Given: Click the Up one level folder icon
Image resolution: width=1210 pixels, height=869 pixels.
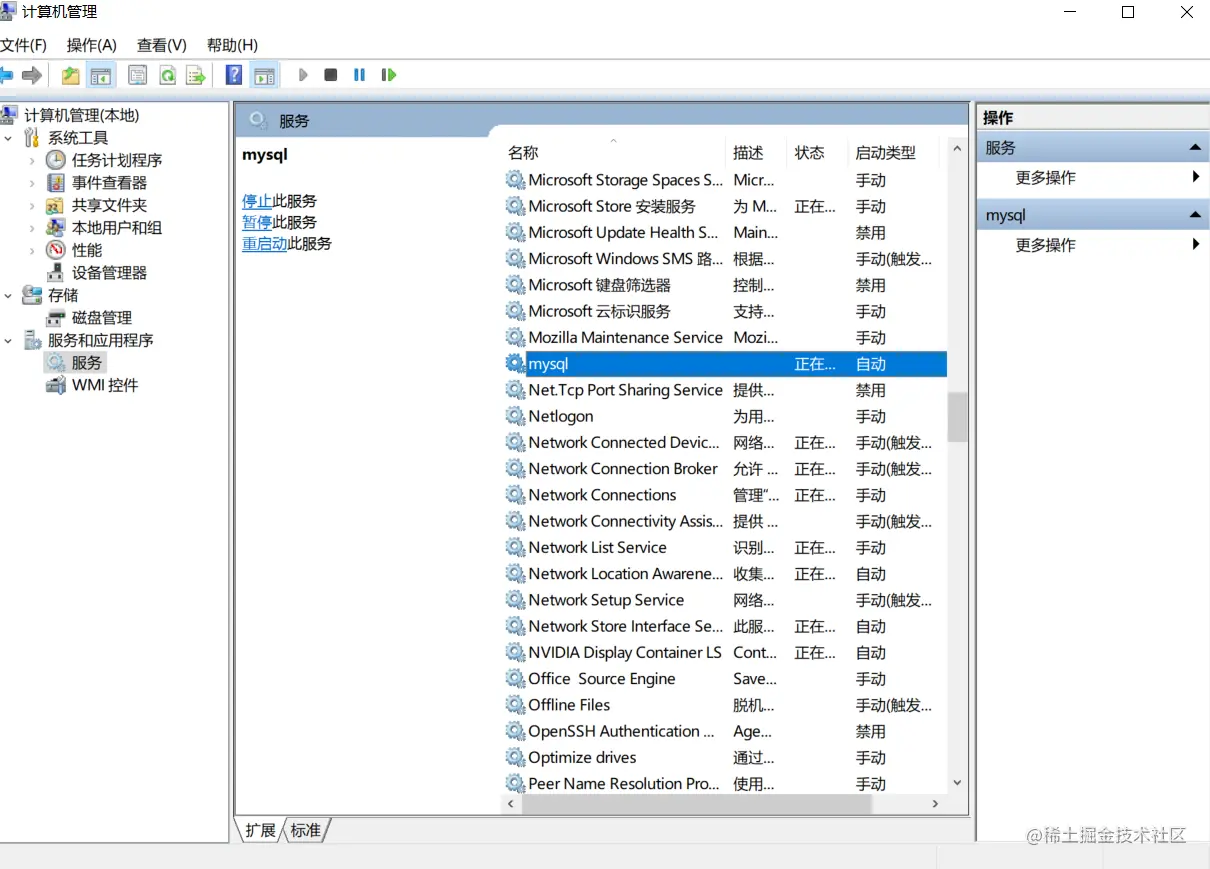Looking at the screenshot, I should click(x=70, y=75).
